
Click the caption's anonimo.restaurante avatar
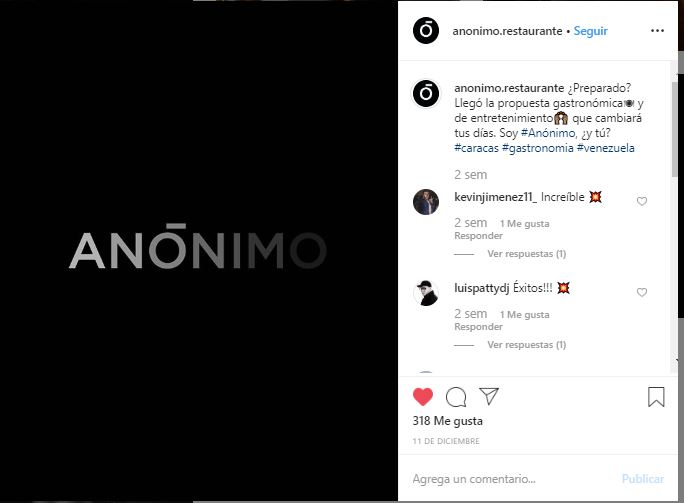(x=426, y=93)
